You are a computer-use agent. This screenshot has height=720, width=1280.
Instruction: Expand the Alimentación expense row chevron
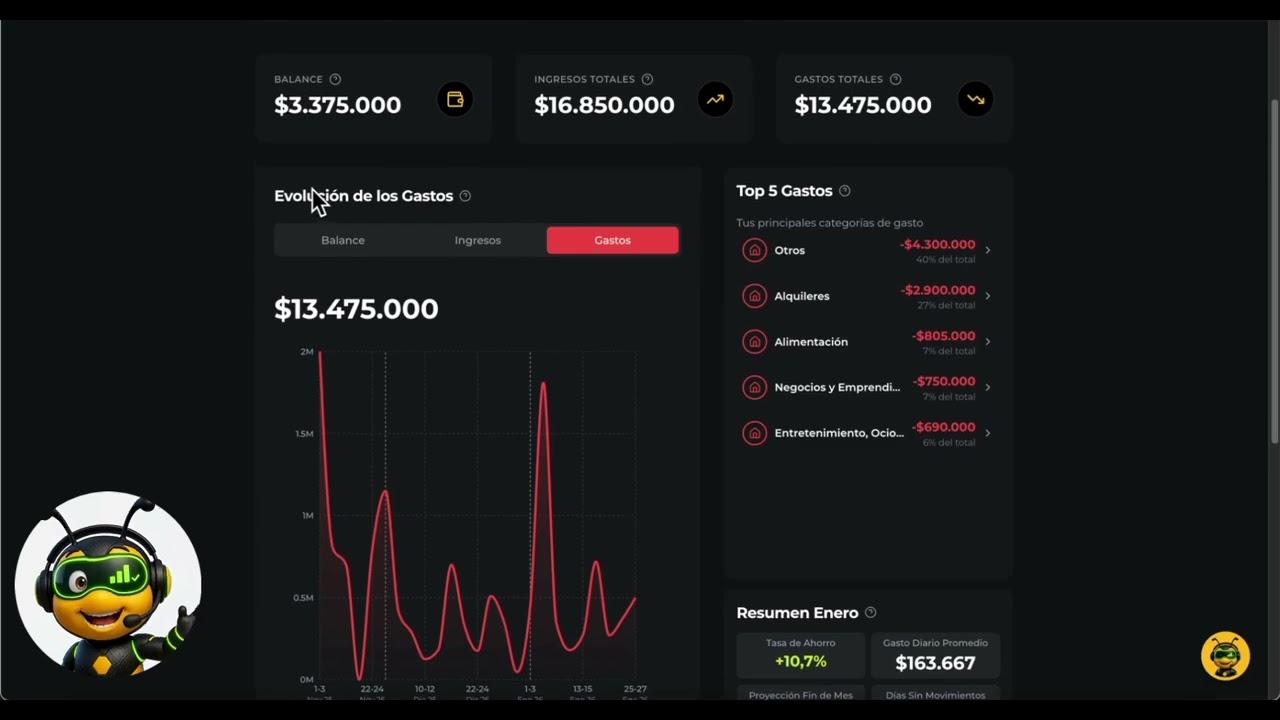988,342
